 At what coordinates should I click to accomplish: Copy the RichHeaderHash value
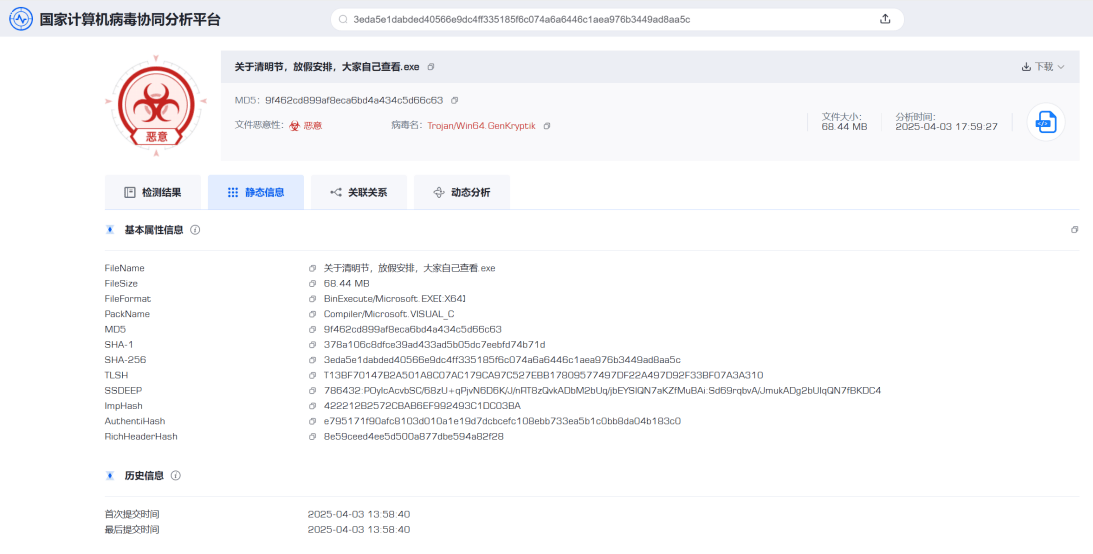313,436
